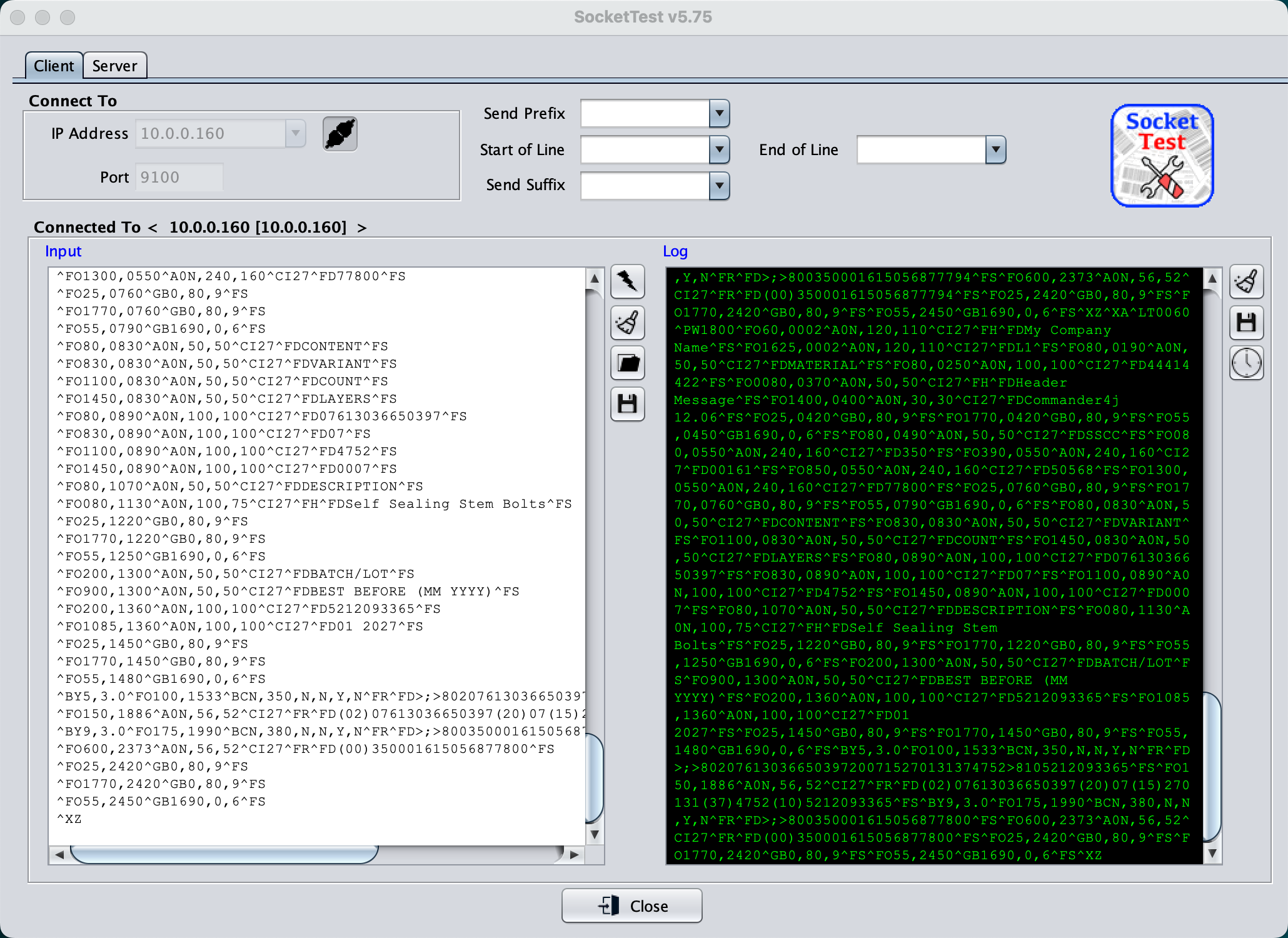
Task: Click the connect/disconnect plug icon
Action: [340, 134]
